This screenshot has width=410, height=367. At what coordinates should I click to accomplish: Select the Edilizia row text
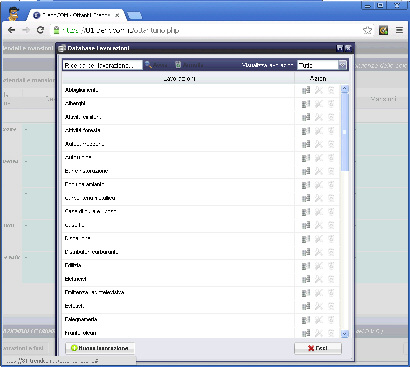73,265
